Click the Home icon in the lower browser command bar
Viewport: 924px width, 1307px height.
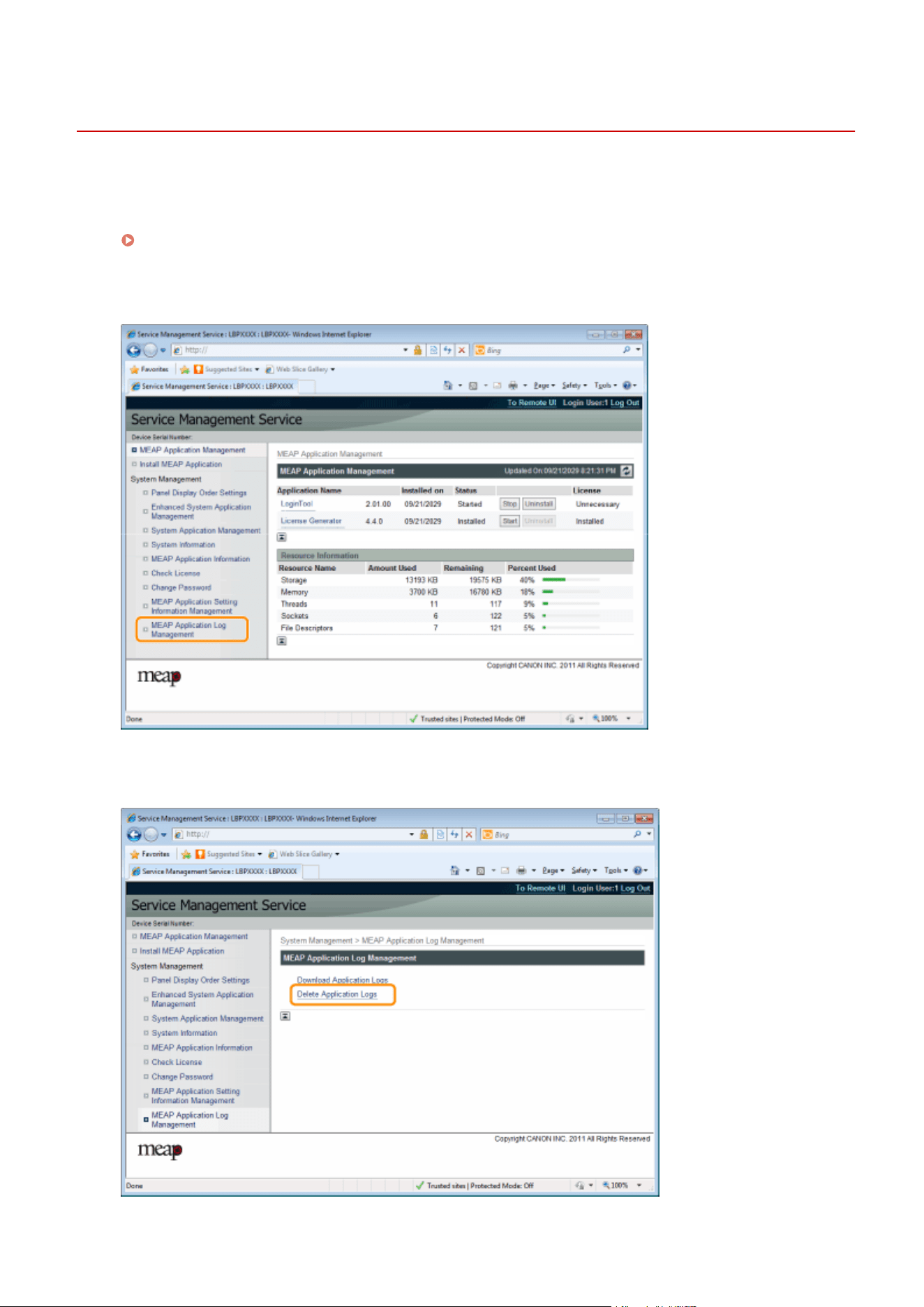point(455,871)
